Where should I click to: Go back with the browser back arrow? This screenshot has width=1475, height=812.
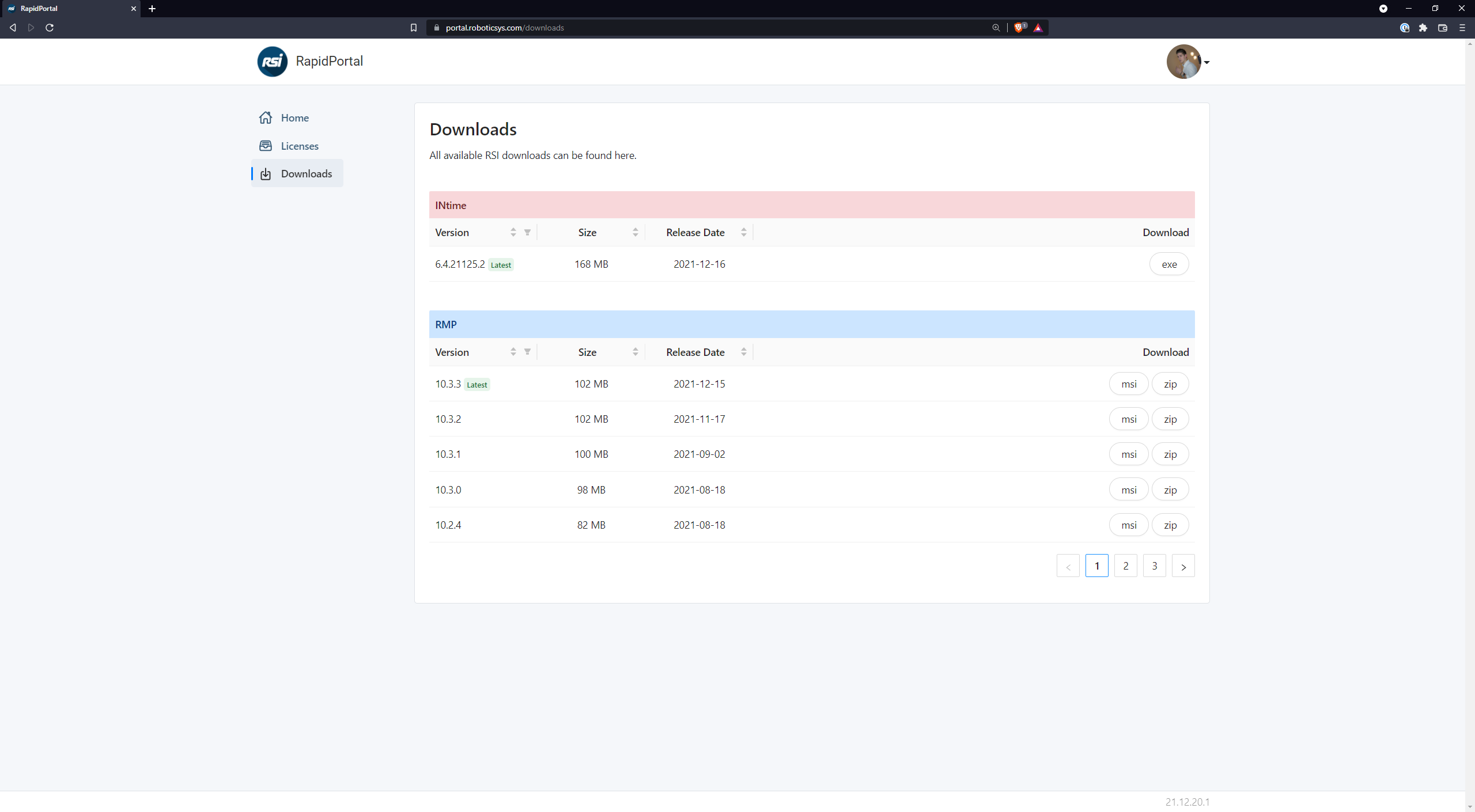tap(13, 28)
